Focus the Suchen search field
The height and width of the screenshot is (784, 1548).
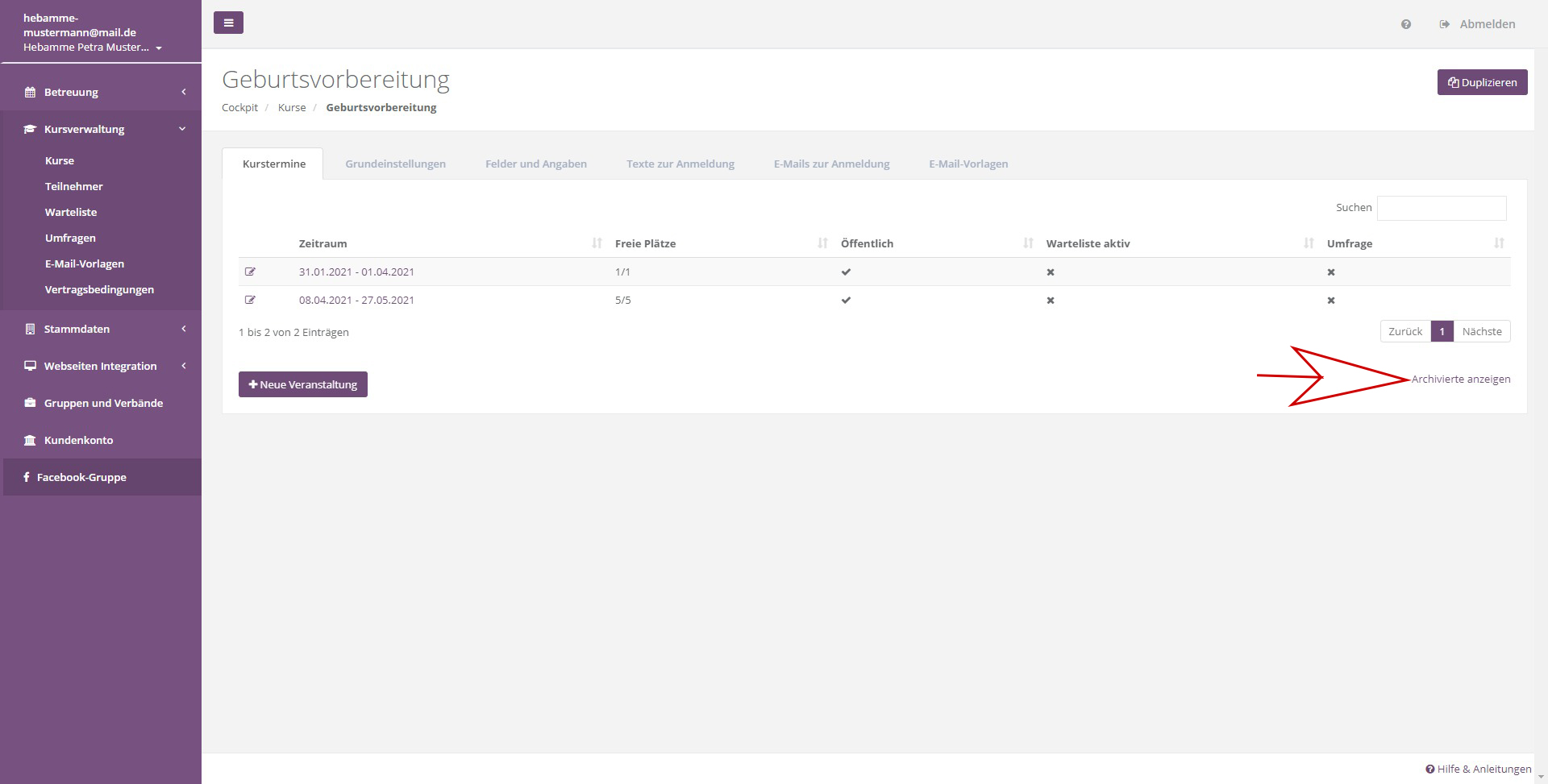tap(1441, 208)
